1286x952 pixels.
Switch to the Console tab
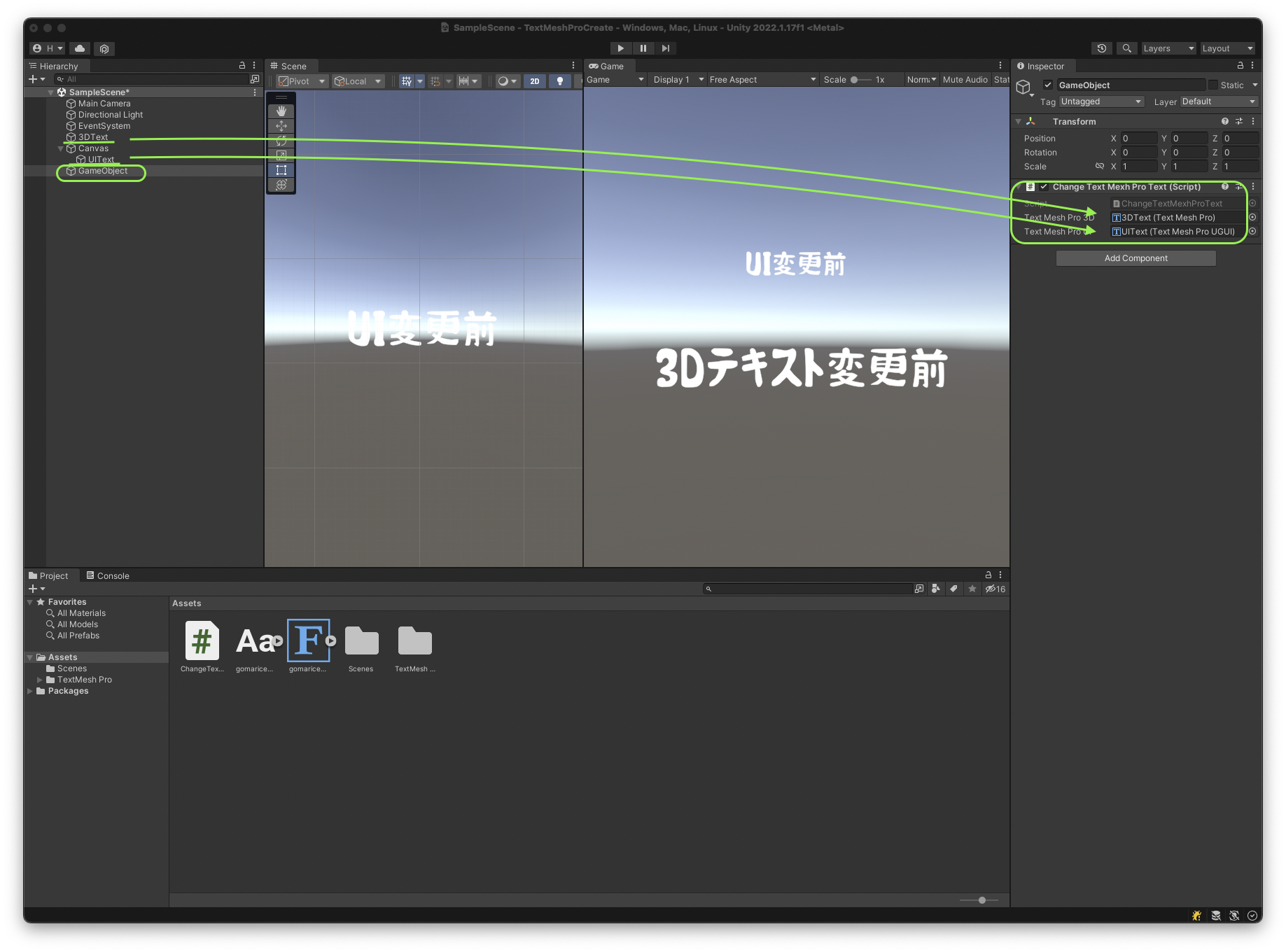pos(108,575)
